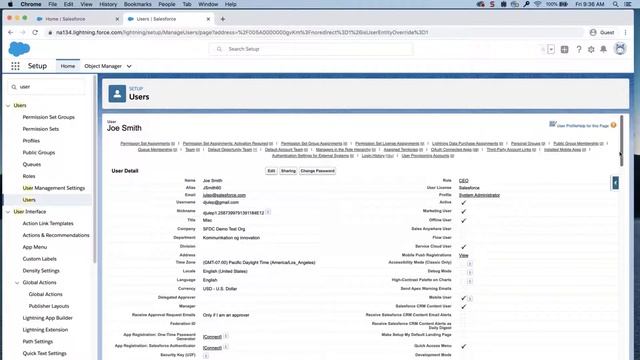Collapse the User Interface tree section
Screen dimensions: 640x360
tap(8, 211)
